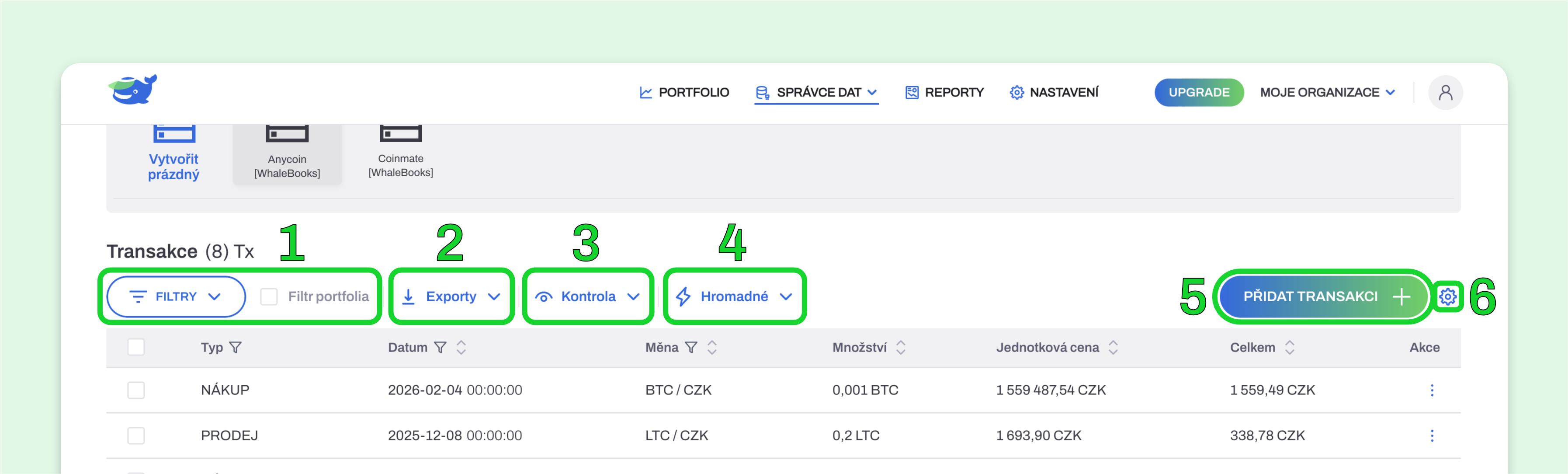Click the 338,78 CZK total value

[x=1267, y=436]
